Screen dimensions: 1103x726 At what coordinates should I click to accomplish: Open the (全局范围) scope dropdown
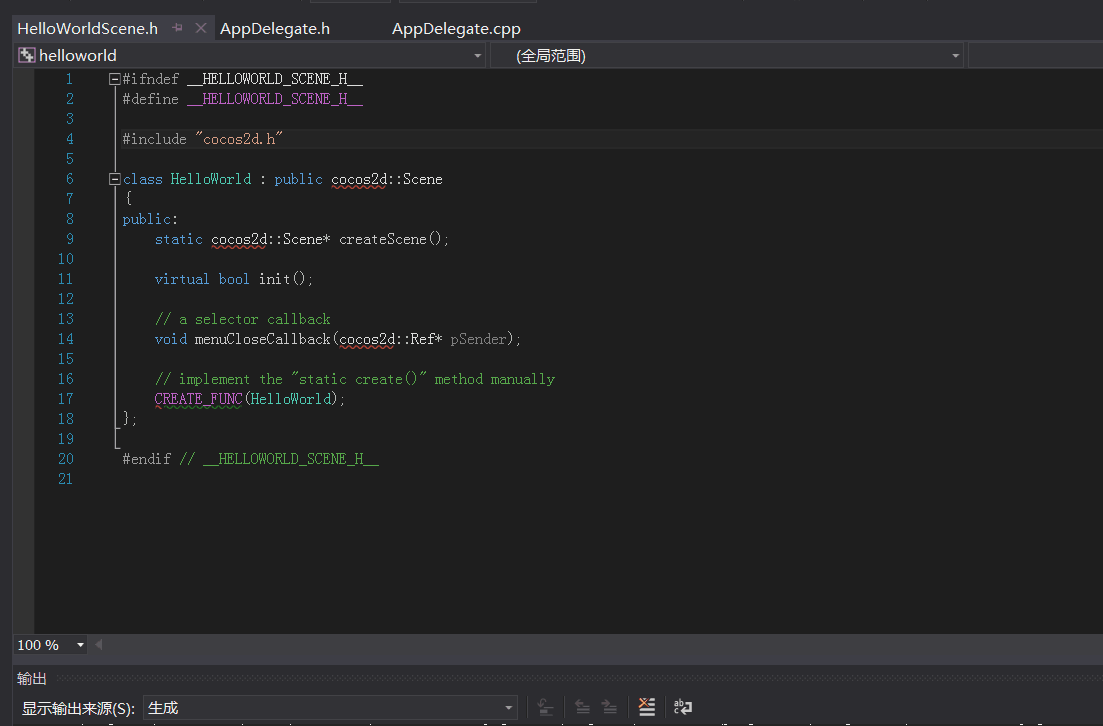tap(955, 56)
